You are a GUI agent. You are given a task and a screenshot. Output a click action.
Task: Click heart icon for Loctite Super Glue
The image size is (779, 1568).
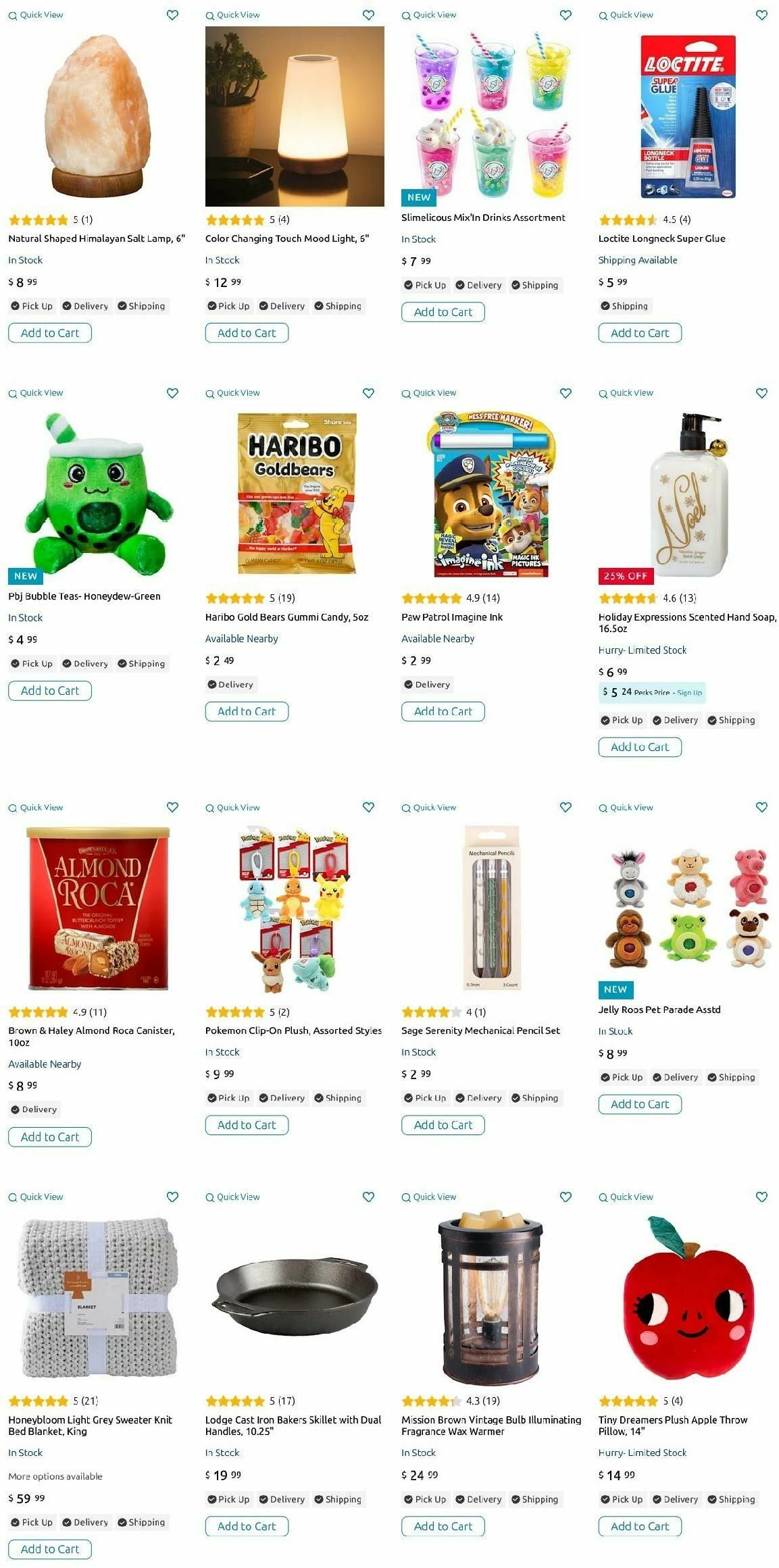pos(761,15)
